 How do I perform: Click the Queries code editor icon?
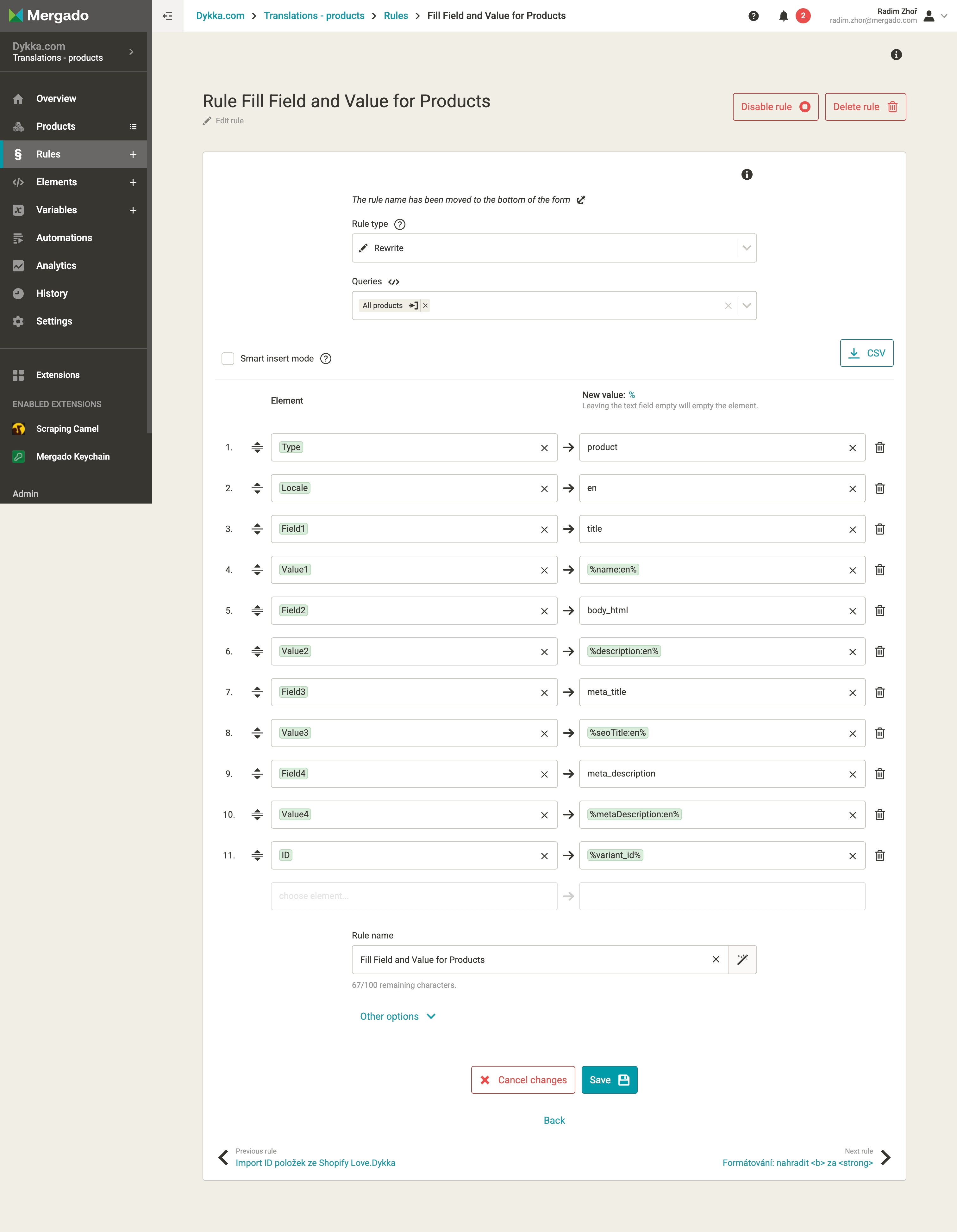[394, 282]
